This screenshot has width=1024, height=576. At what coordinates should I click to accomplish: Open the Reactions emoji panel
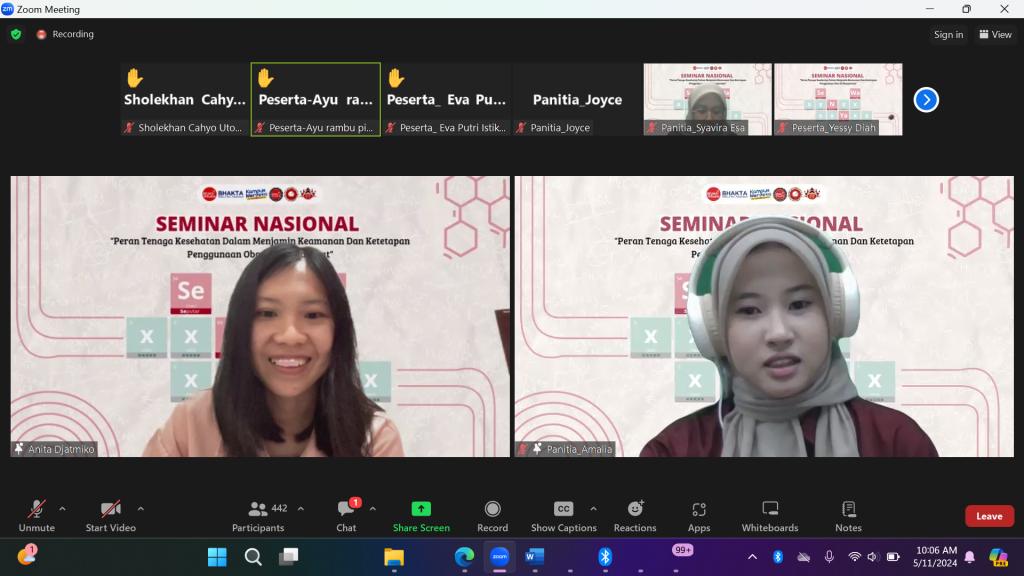point(635,515)
